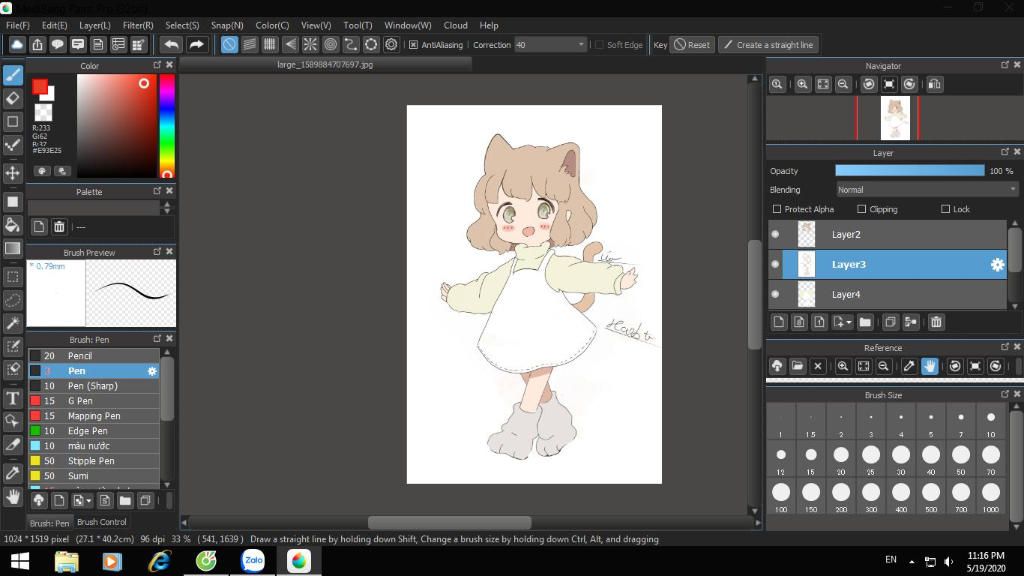
Task: Switch to the Brush Control tab
Action: 102,522
